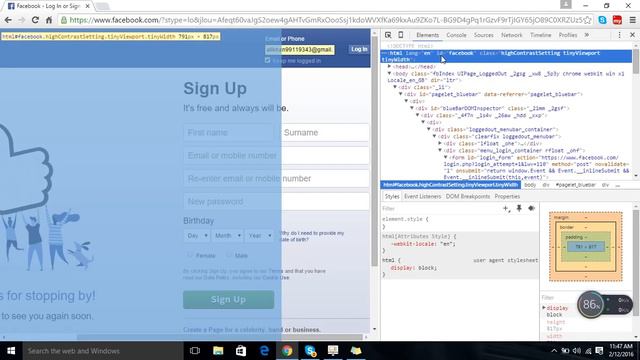Open the Event Listeners pane tab
The image size is (640, 360).
tap(422, 196)
